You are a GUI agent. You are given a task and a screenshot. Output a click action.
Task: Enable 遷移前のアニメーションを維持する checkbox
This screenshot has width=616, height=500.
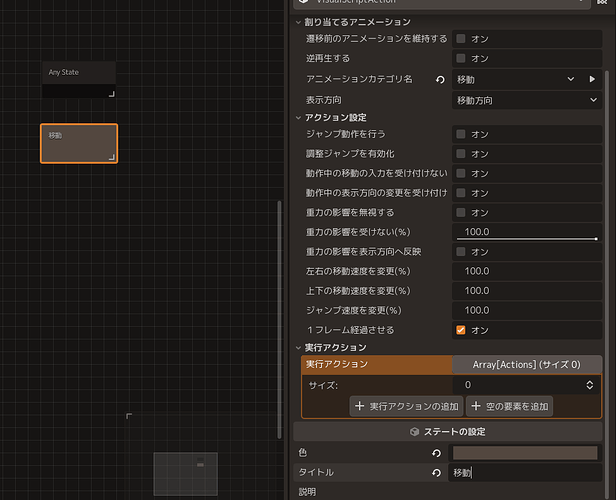click(461, 38)
